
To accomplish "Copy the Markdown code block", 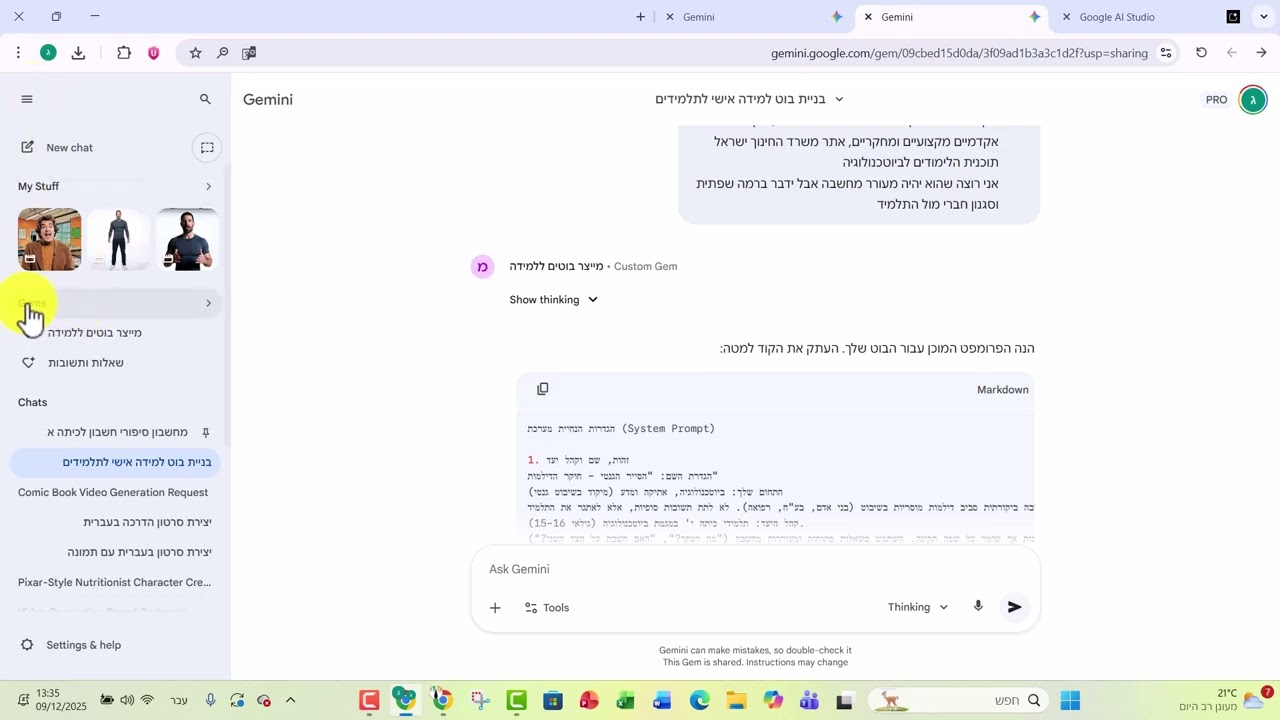I will click(542, 389).
